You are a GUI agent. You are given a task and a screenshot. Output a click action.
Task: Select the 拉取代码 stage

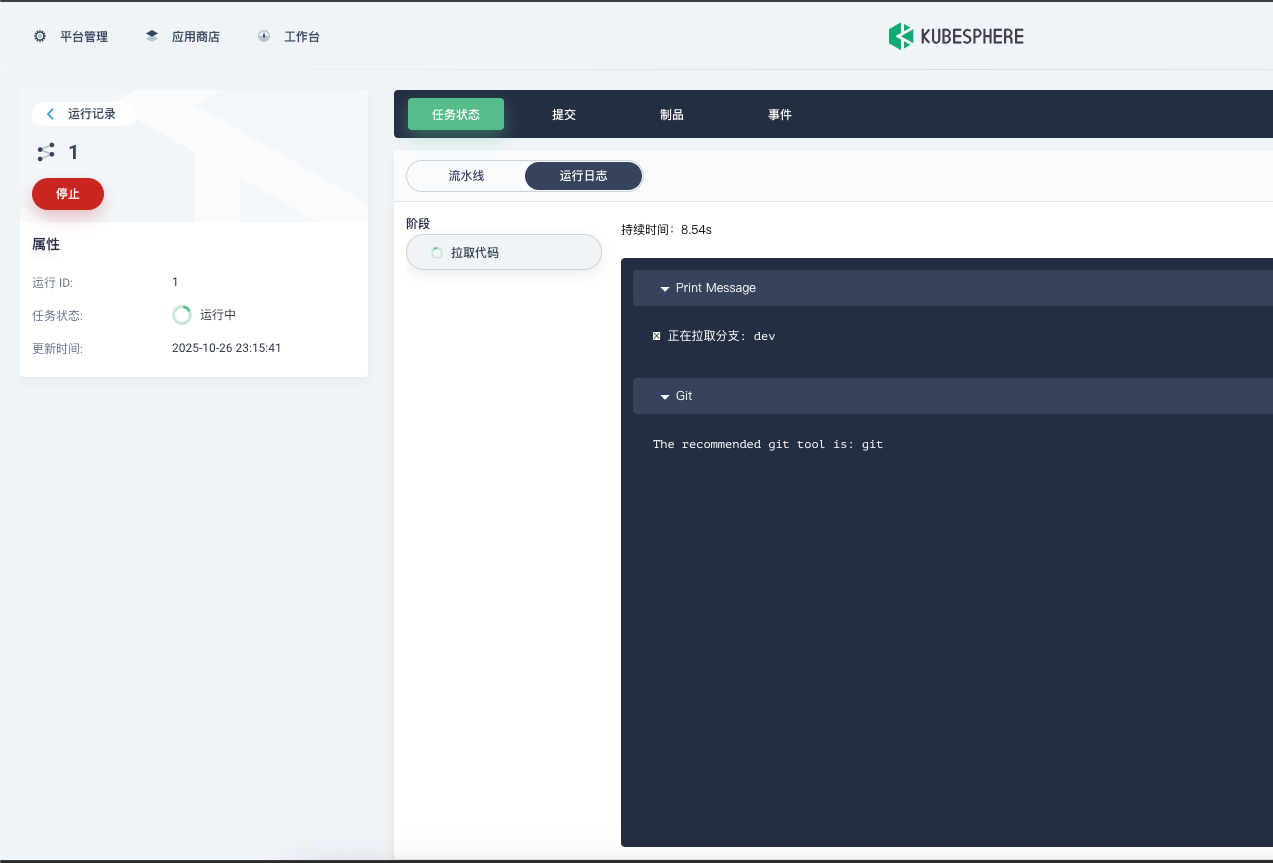coord(504,253)
